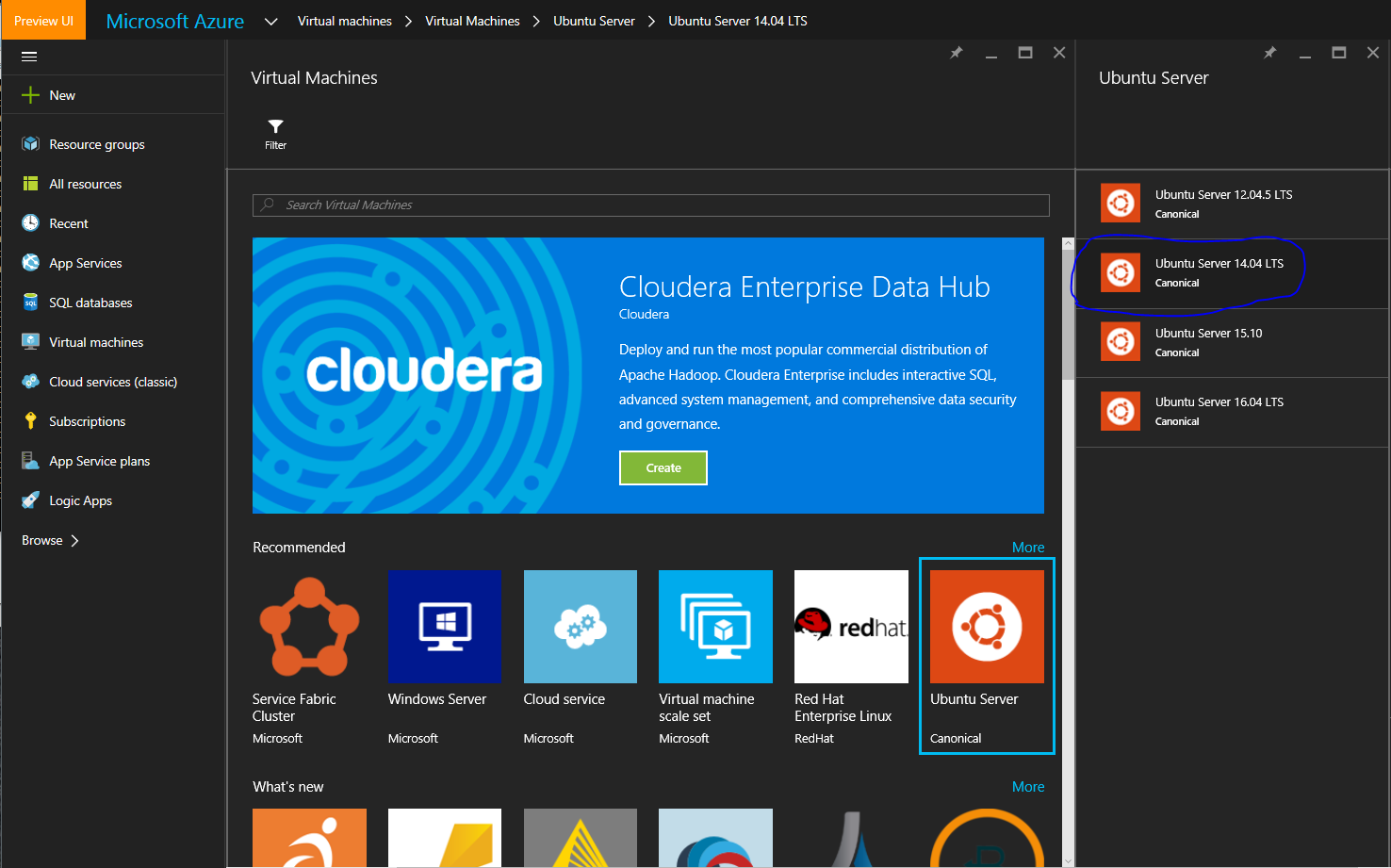Viewport: 1391px width, 868px height.
Task: Click the Ubuntu Server recommended tile
Action: (987, 656)
